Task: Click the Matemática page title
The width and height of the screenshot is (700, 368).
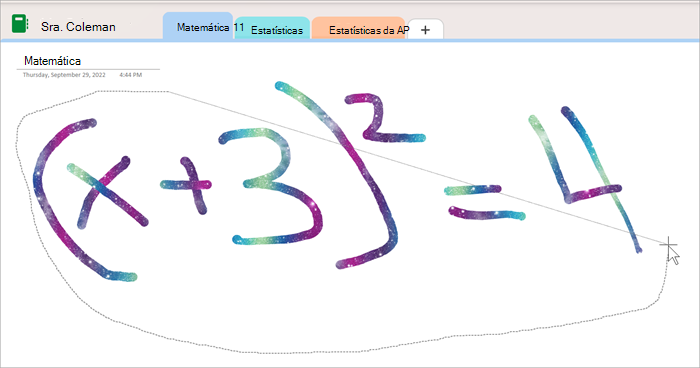Action: coord(52,61)
